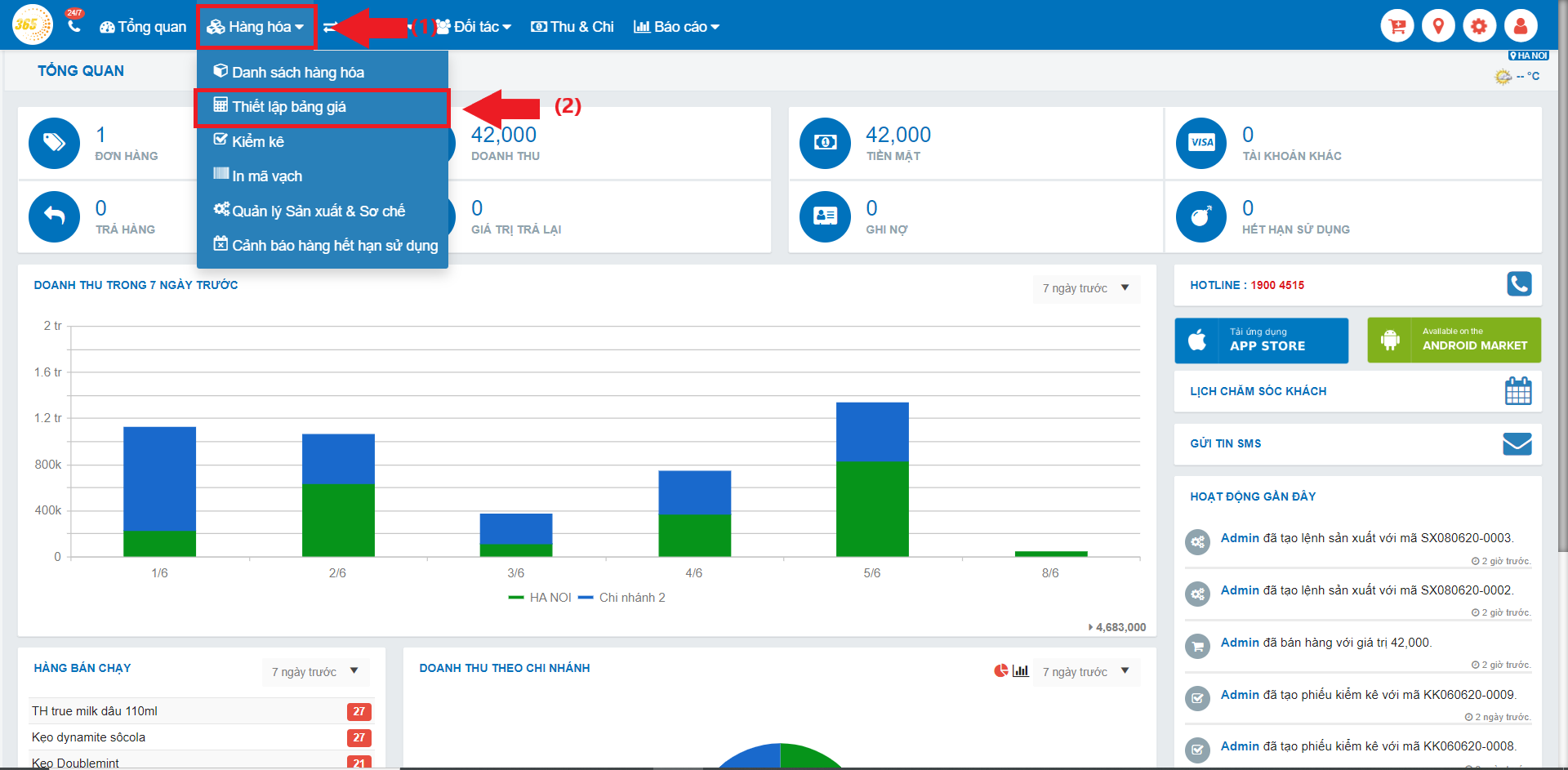Switch branch revenue to bar chart view
This screenshot has height=770, width=1568.
click(1021, 670)
